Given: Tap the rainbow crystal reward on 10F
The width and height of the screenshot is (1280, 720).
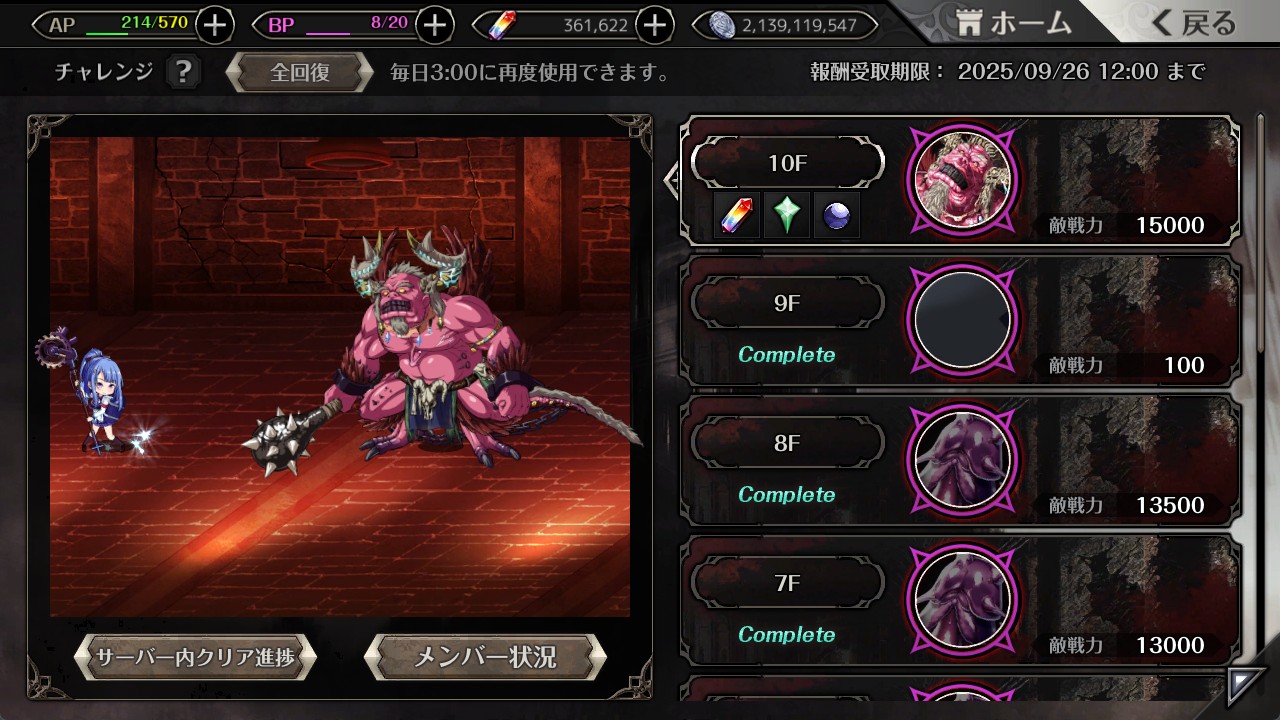Looking at the screenshot, I should [x=739, y=215].
